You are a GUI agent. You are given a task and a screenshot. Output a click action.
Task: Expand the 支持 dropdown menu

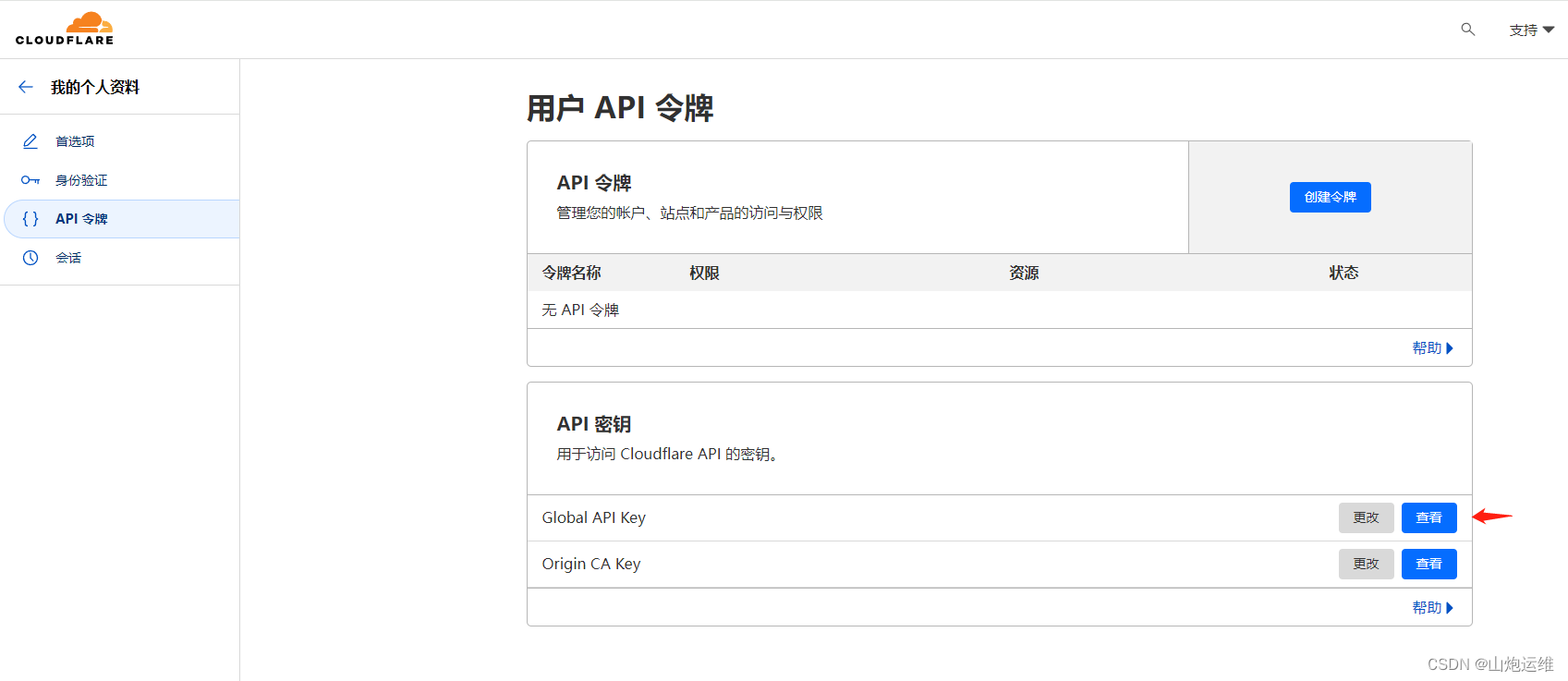point(1531,30)
